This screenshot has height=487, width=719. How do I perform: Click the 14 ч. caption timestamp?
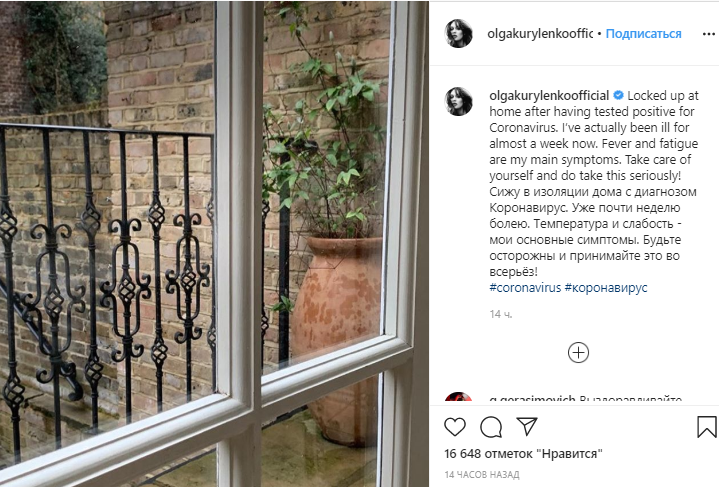tap(501, 314)
